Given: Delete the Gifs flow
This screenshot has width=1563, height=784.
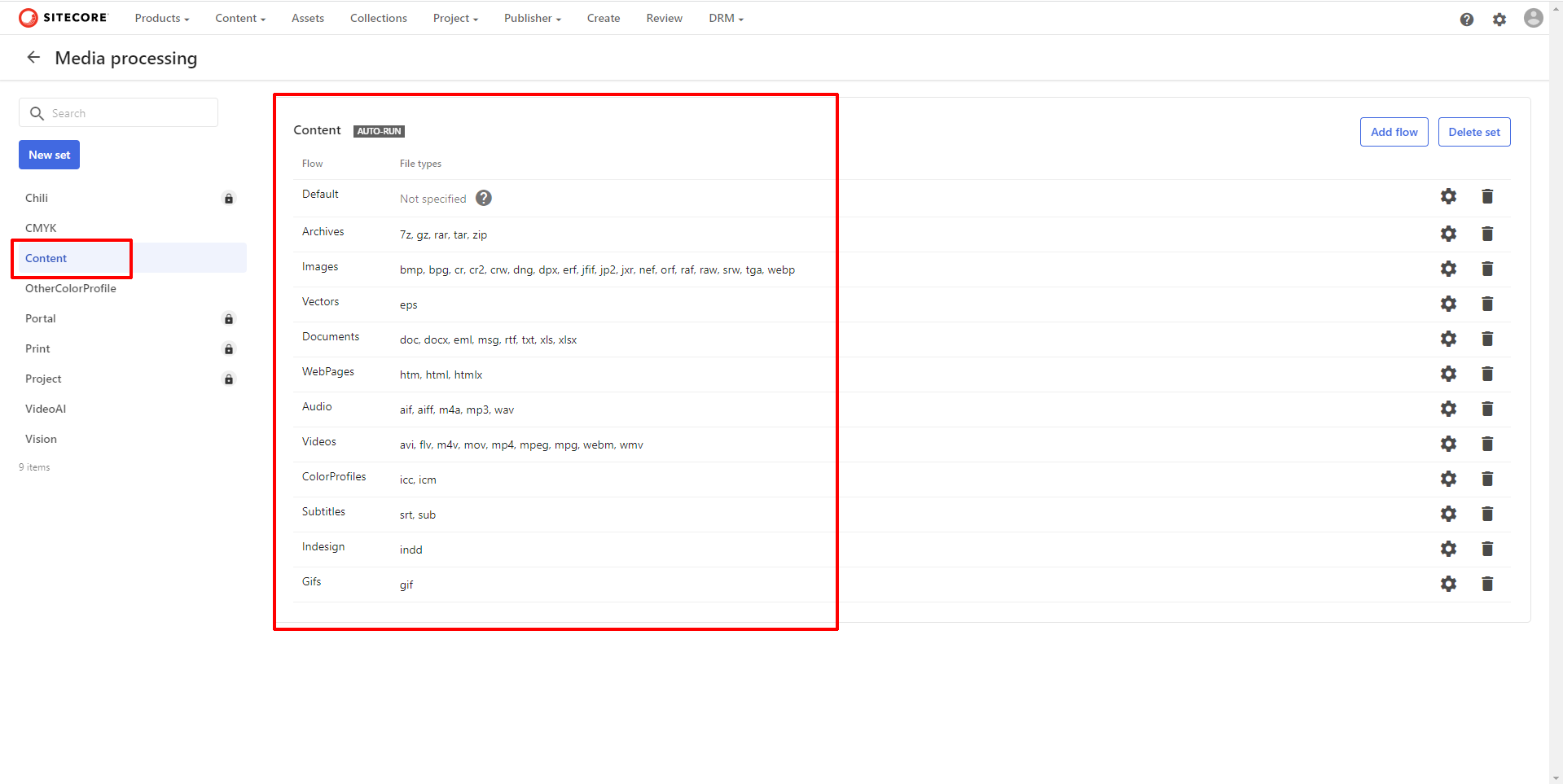Looking at the screenshot, I should (1487, 584).
